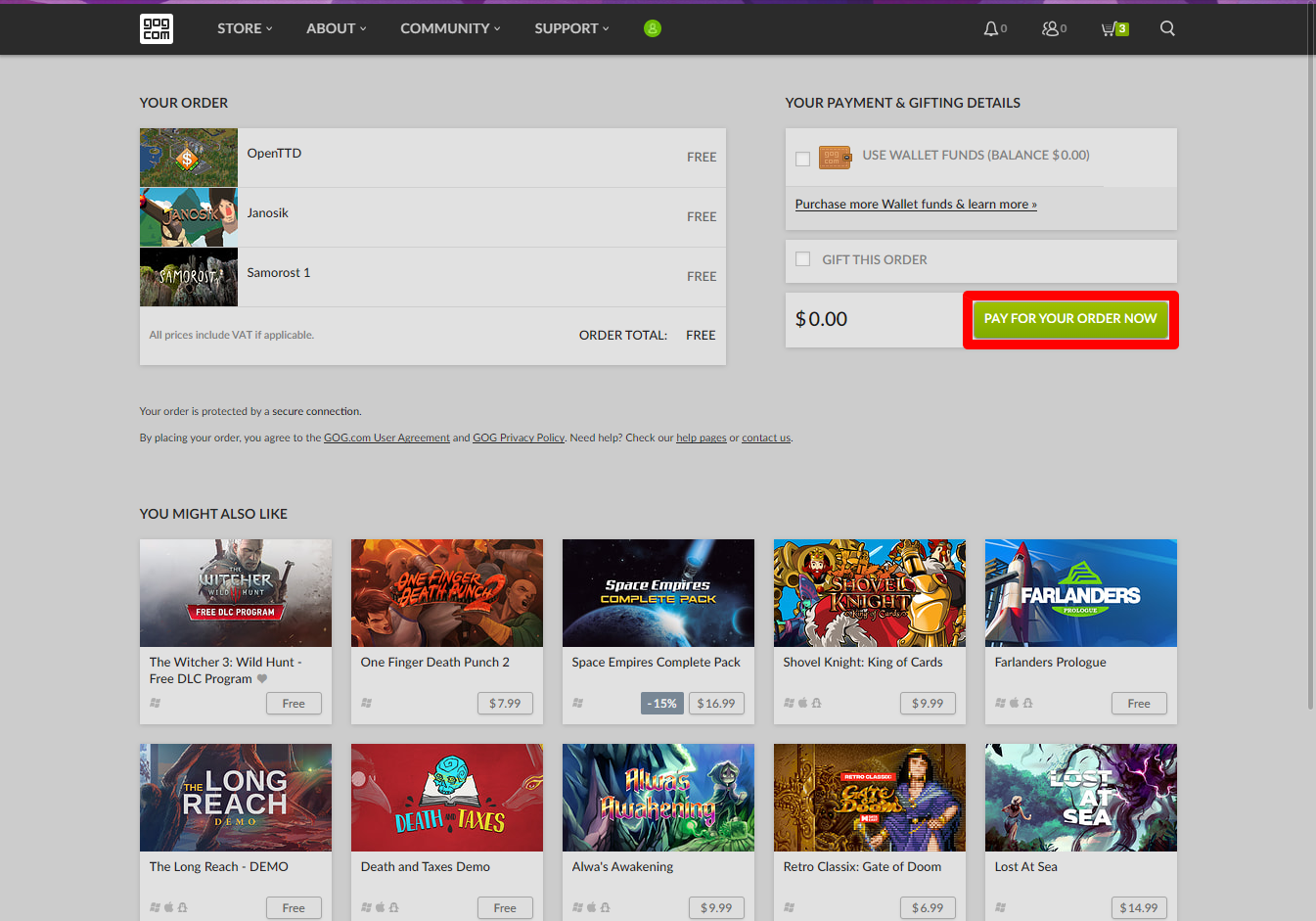This screenshot has height=921, width=1316.
Task: Expand the ABOUT dropdown menu
Action: [337, 28]
